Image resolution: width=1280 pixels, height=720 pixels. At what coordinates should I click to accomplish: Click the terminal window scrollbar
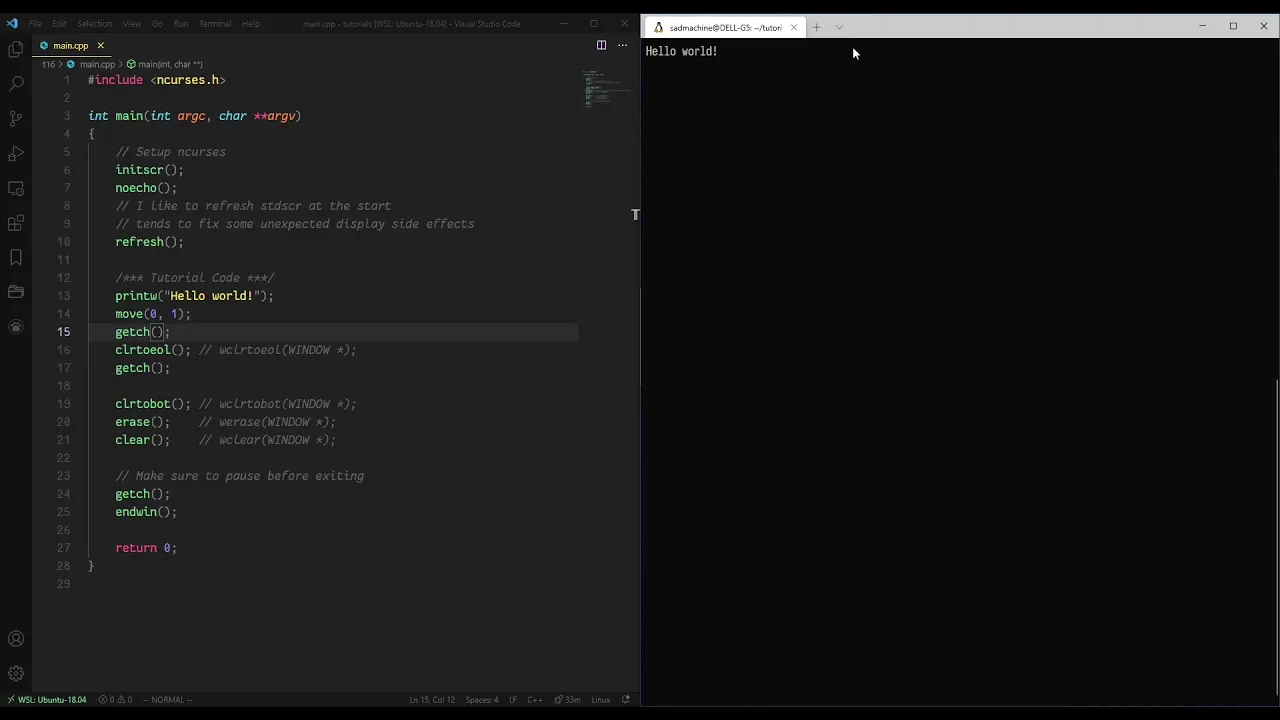point(1276,538)
